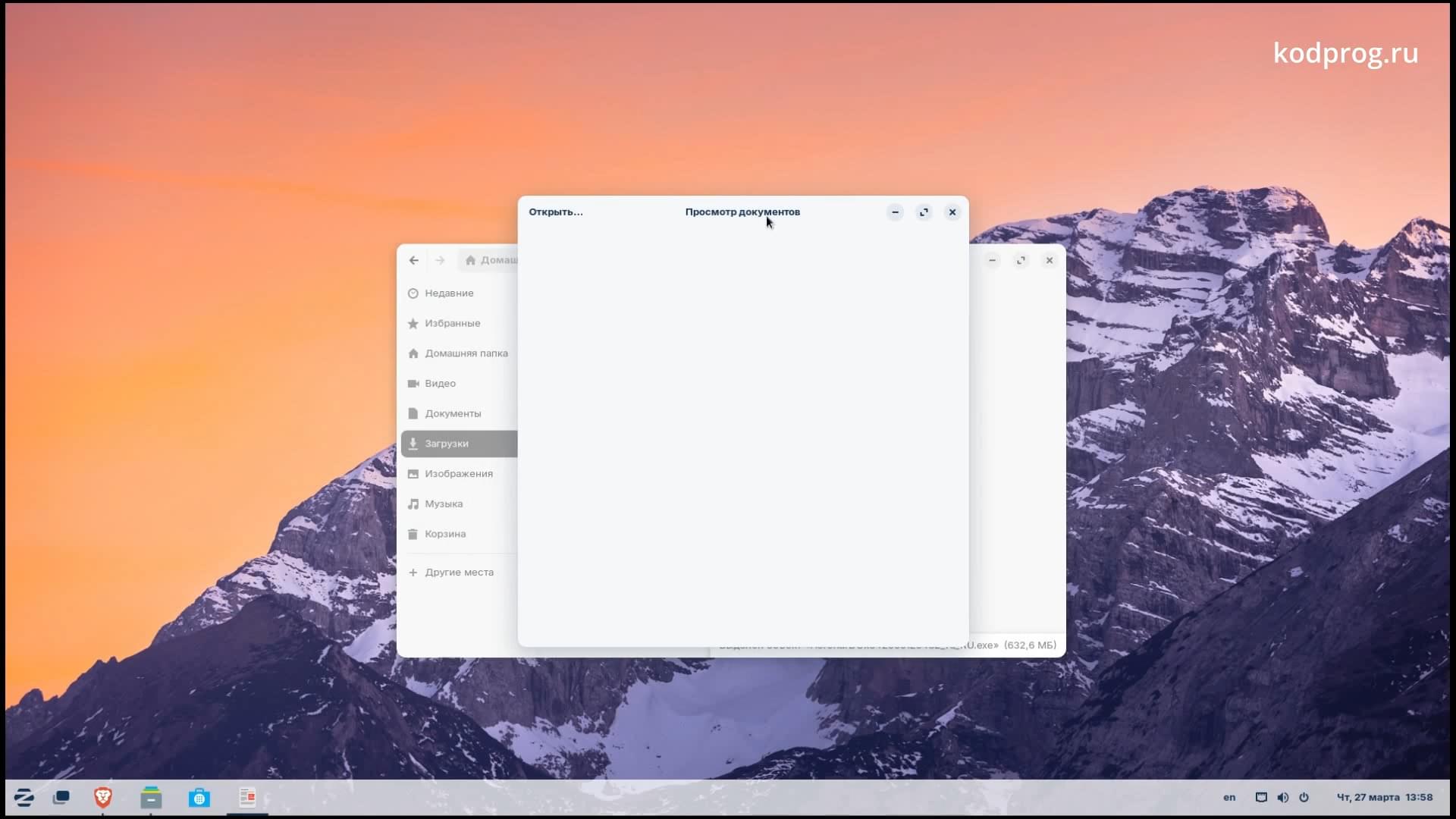Click the network tray icon
The height and width of the screenshot is (819, 1456).
(1261, 798)
